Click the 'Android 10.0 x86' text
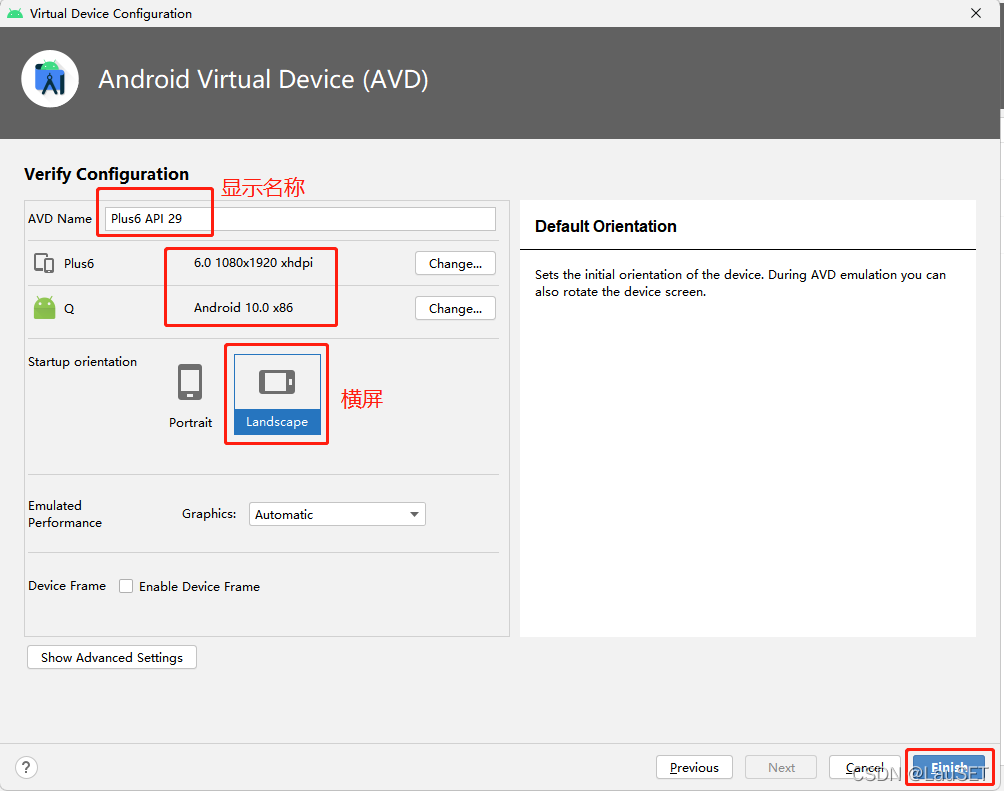 click(243, 307)
